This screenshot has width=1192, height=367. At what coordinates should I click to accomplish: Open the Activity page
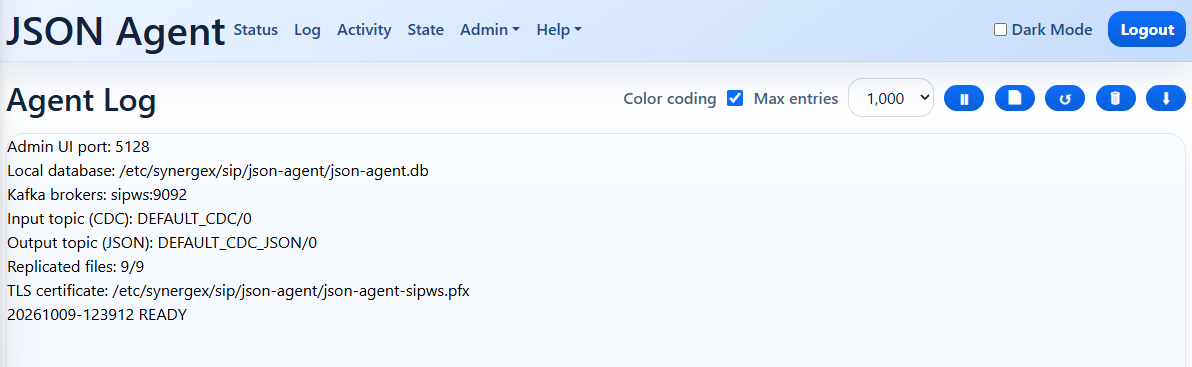click(x=364, y=30)
